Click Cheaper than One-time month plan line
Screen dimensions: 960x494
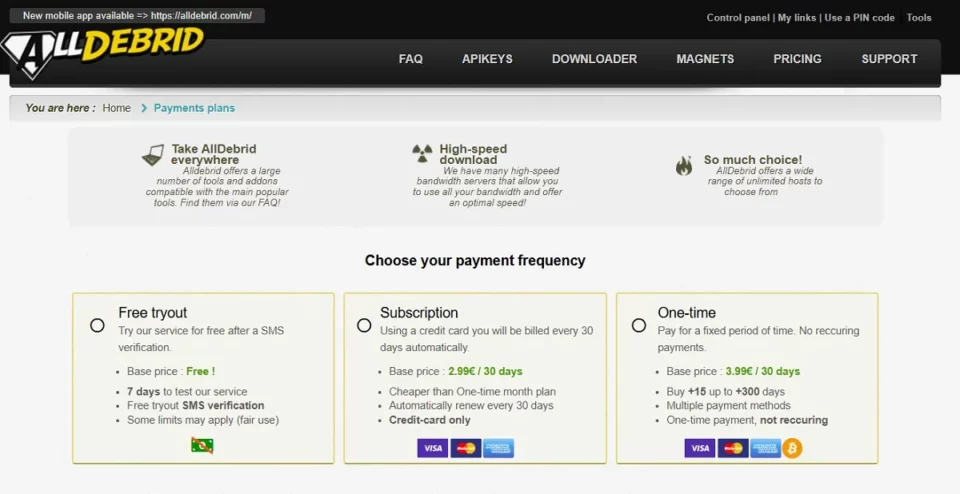coord(473,392)
